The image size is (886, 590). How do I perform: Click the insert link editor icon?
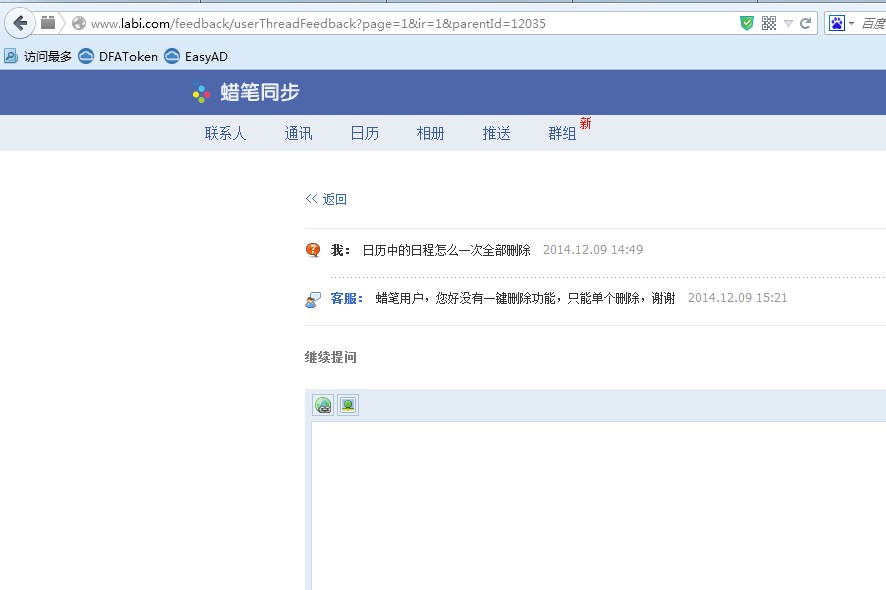(x=323, y=405)
